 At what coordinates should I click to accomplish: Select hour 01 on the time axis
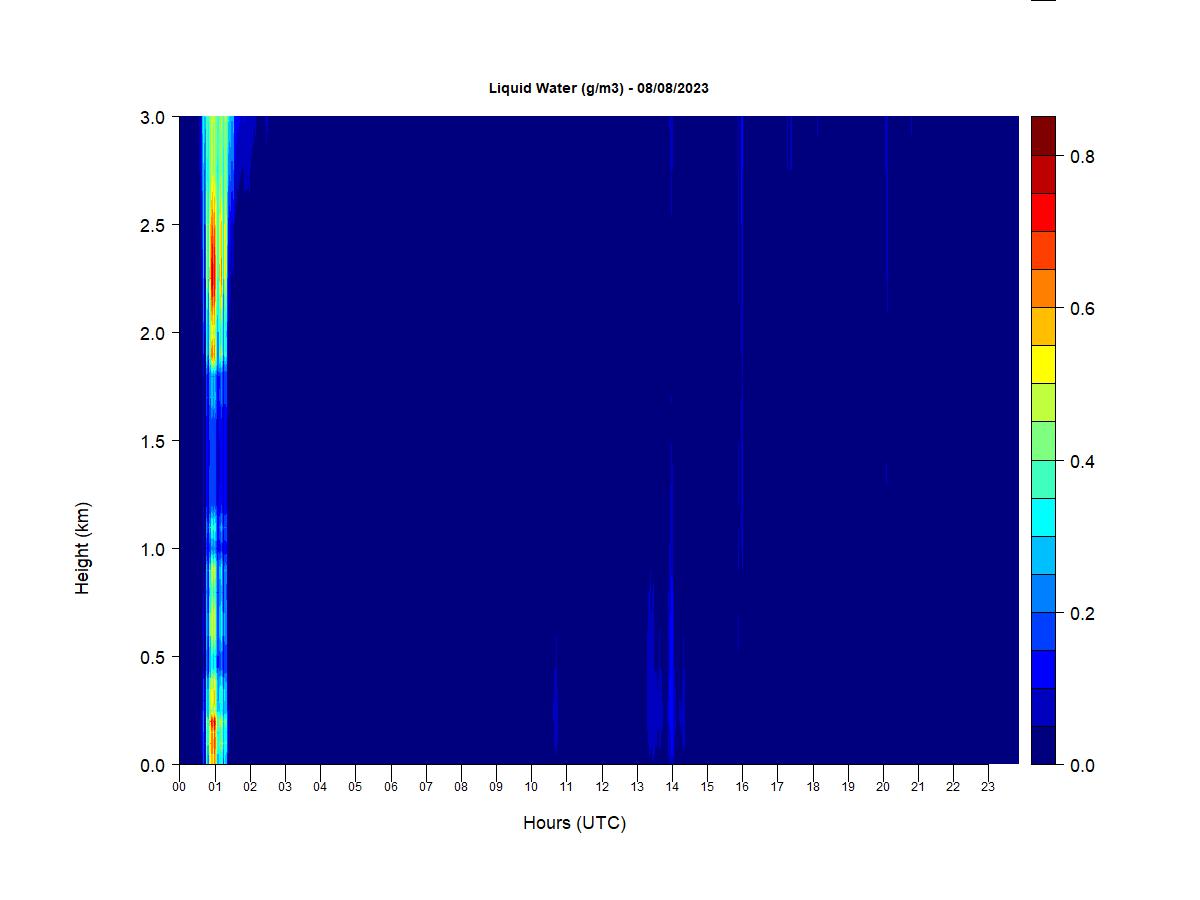(x=214, y=786)
